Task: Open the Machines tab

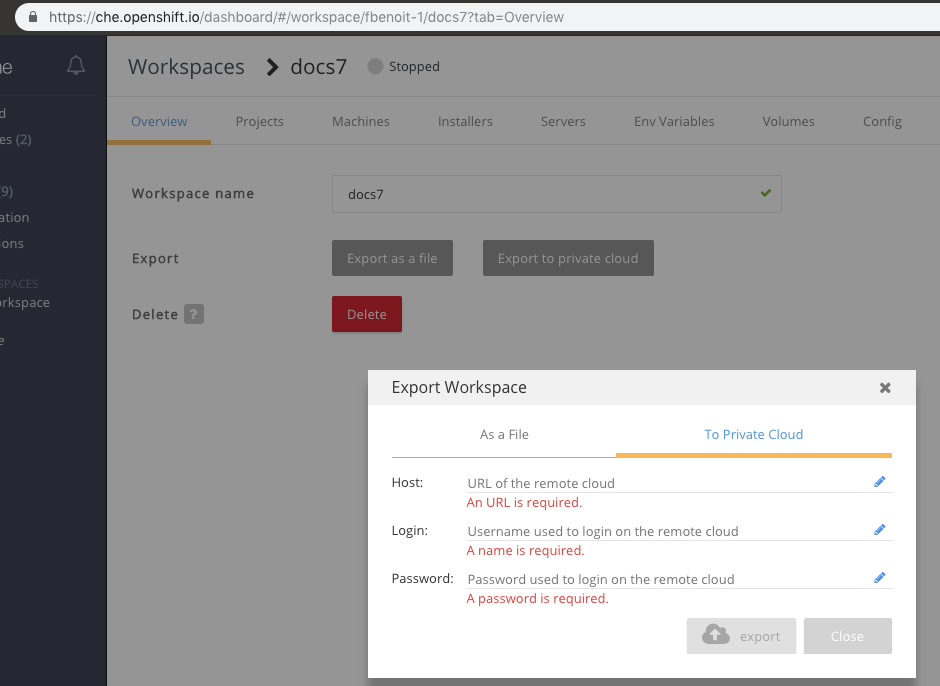Action: (360, 122)
